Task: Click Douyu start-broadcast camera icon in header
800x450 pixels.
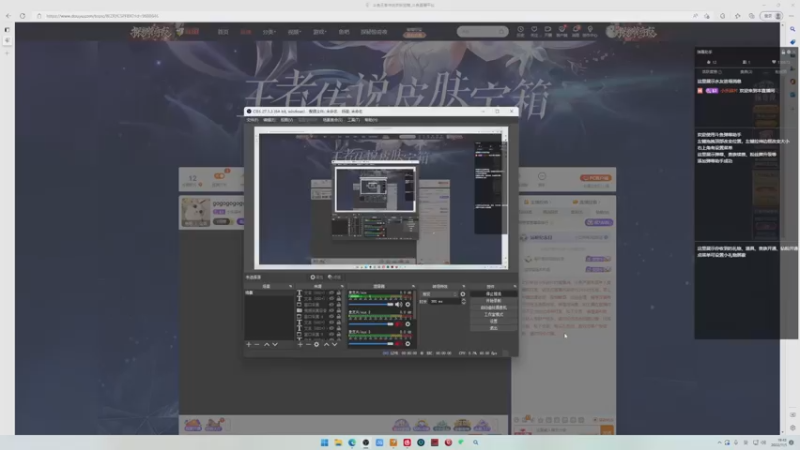Action: (x=548, y=30)
